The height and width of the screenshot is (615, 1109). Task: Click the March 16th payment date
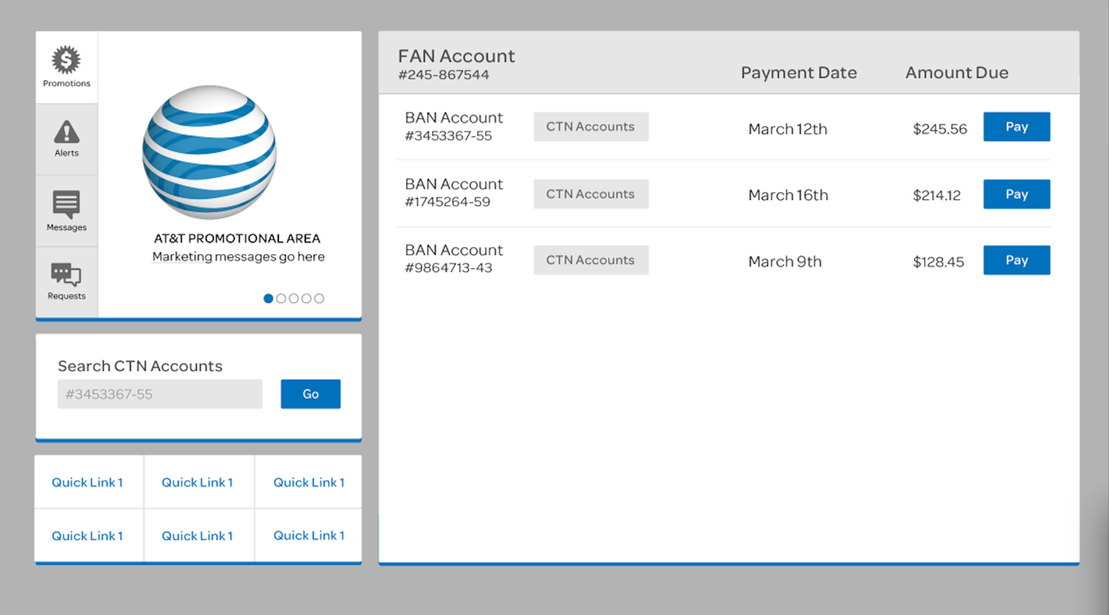pyautogui.click(x=789, y=196)
